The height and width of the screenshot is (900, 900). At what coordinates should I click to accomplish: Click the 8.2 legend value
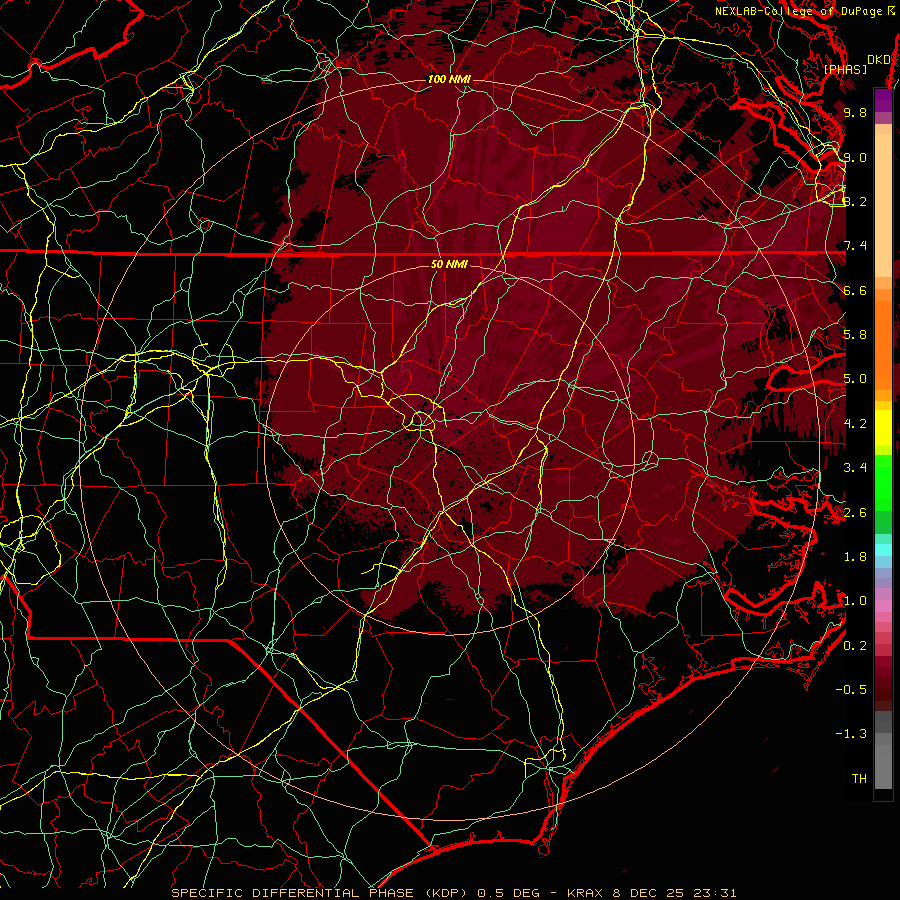pos(855,201)
